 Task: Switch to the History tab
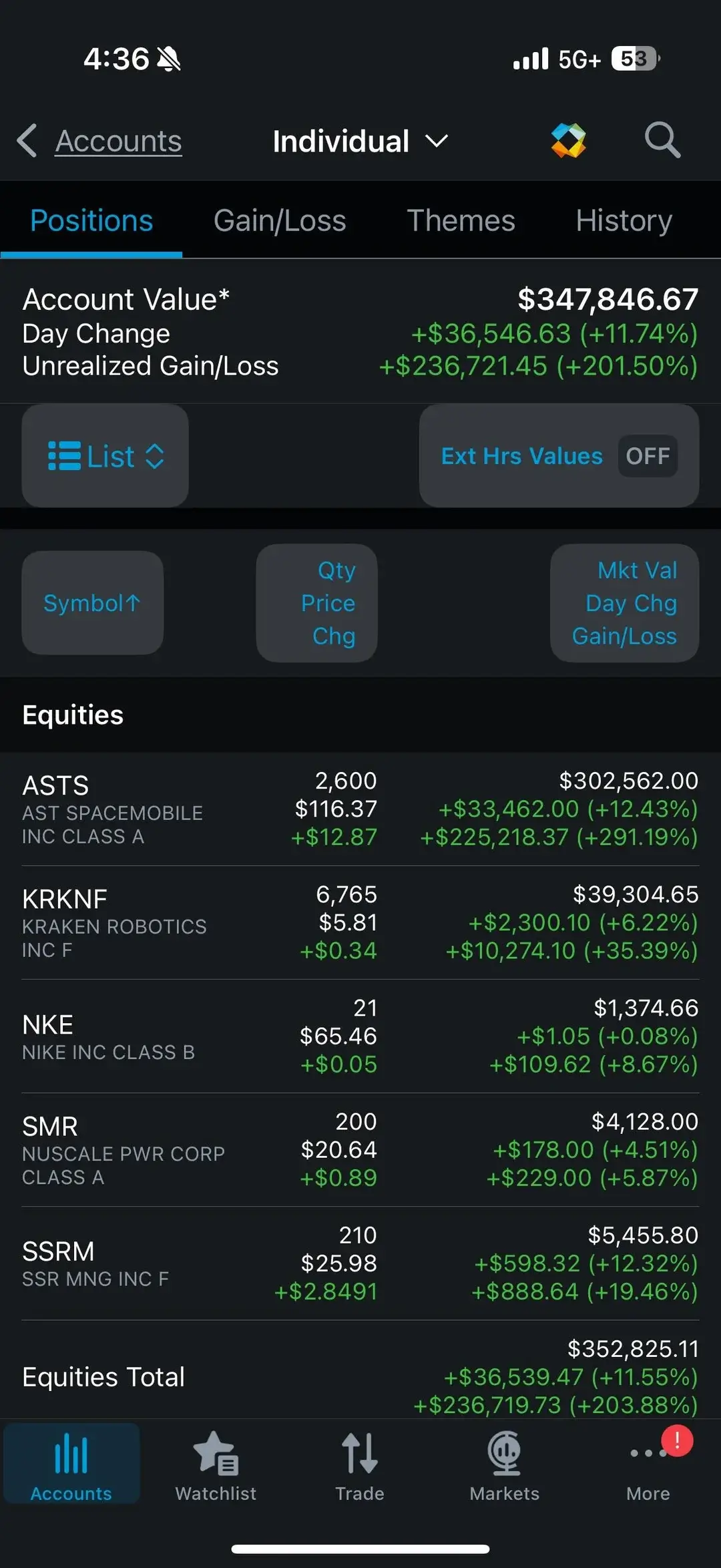point(624,220)
